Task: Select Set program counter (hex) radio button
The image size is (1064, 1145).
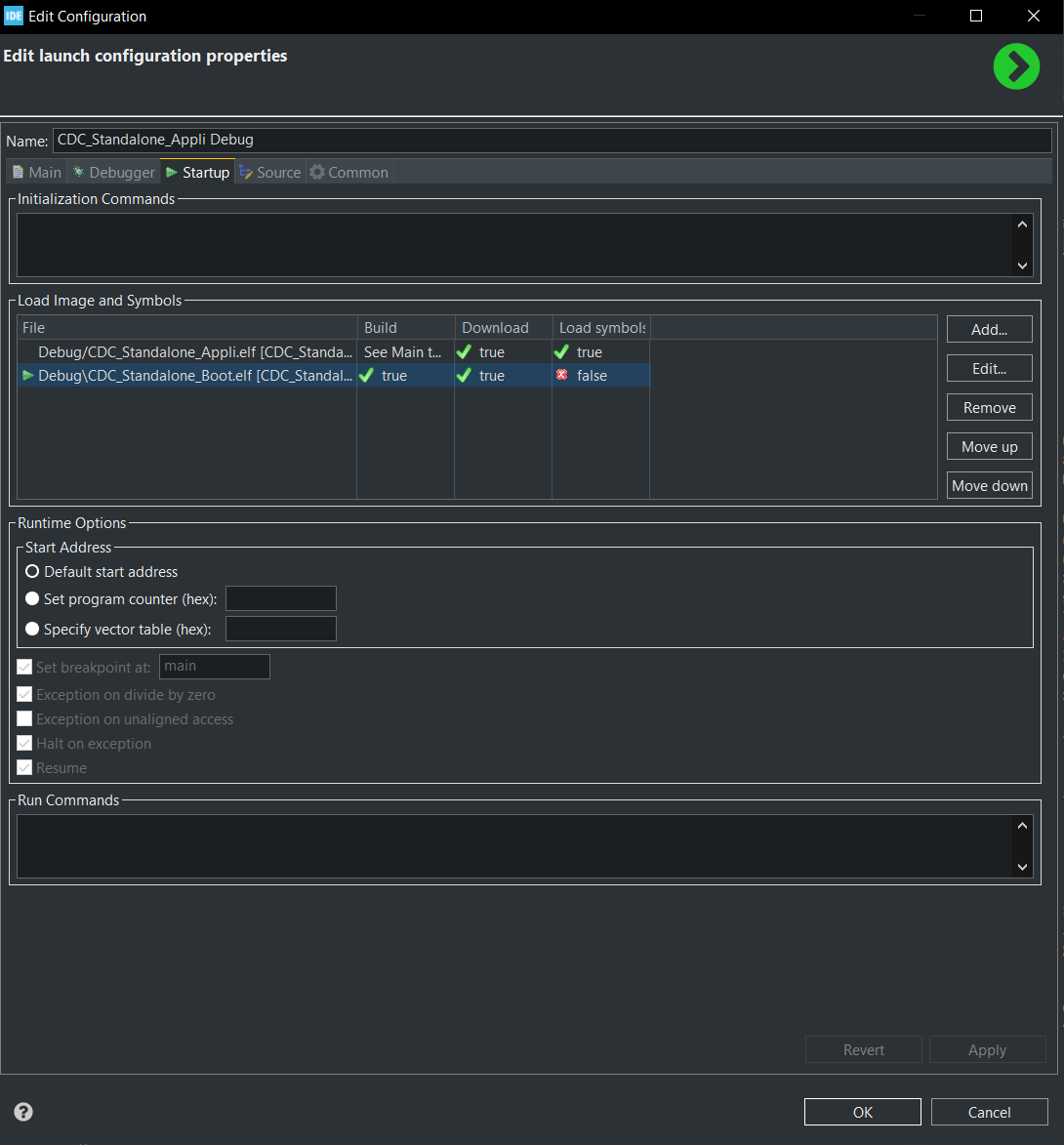Action: click(x=32, y=599)
